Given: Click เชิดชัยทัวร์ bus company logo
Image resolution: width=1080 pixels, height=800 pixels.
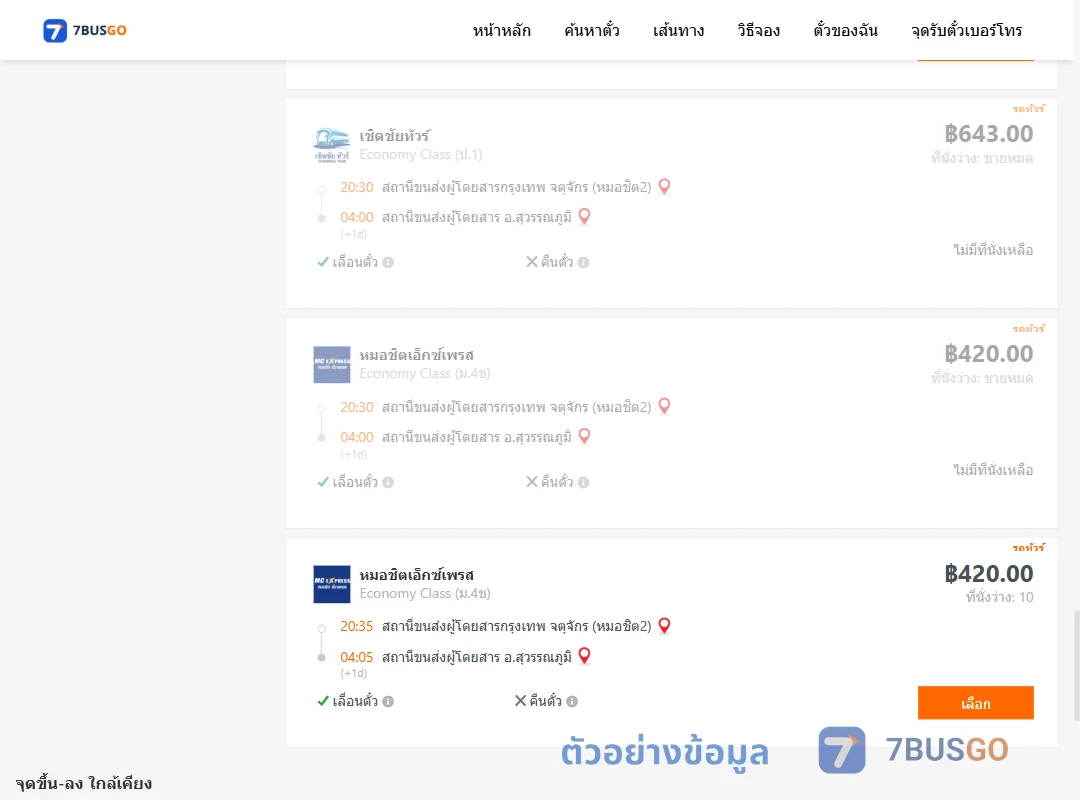Looking at the screenshot, I should [332, 145].
